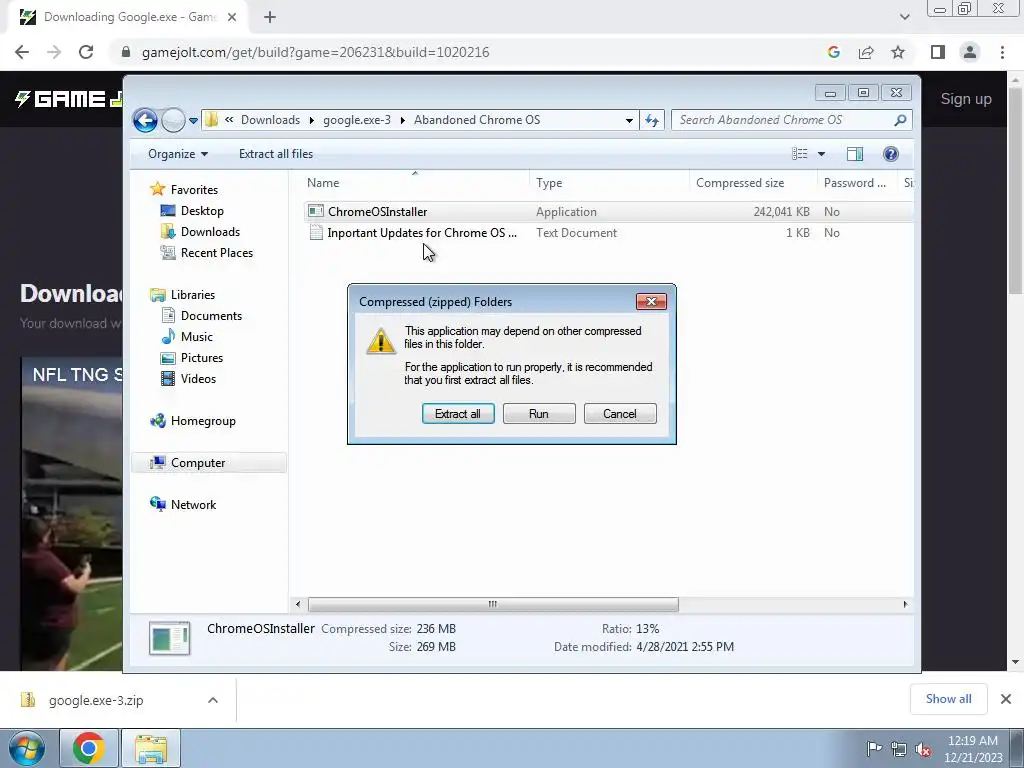Click the Explorer refresh button

tap(652, 120)
